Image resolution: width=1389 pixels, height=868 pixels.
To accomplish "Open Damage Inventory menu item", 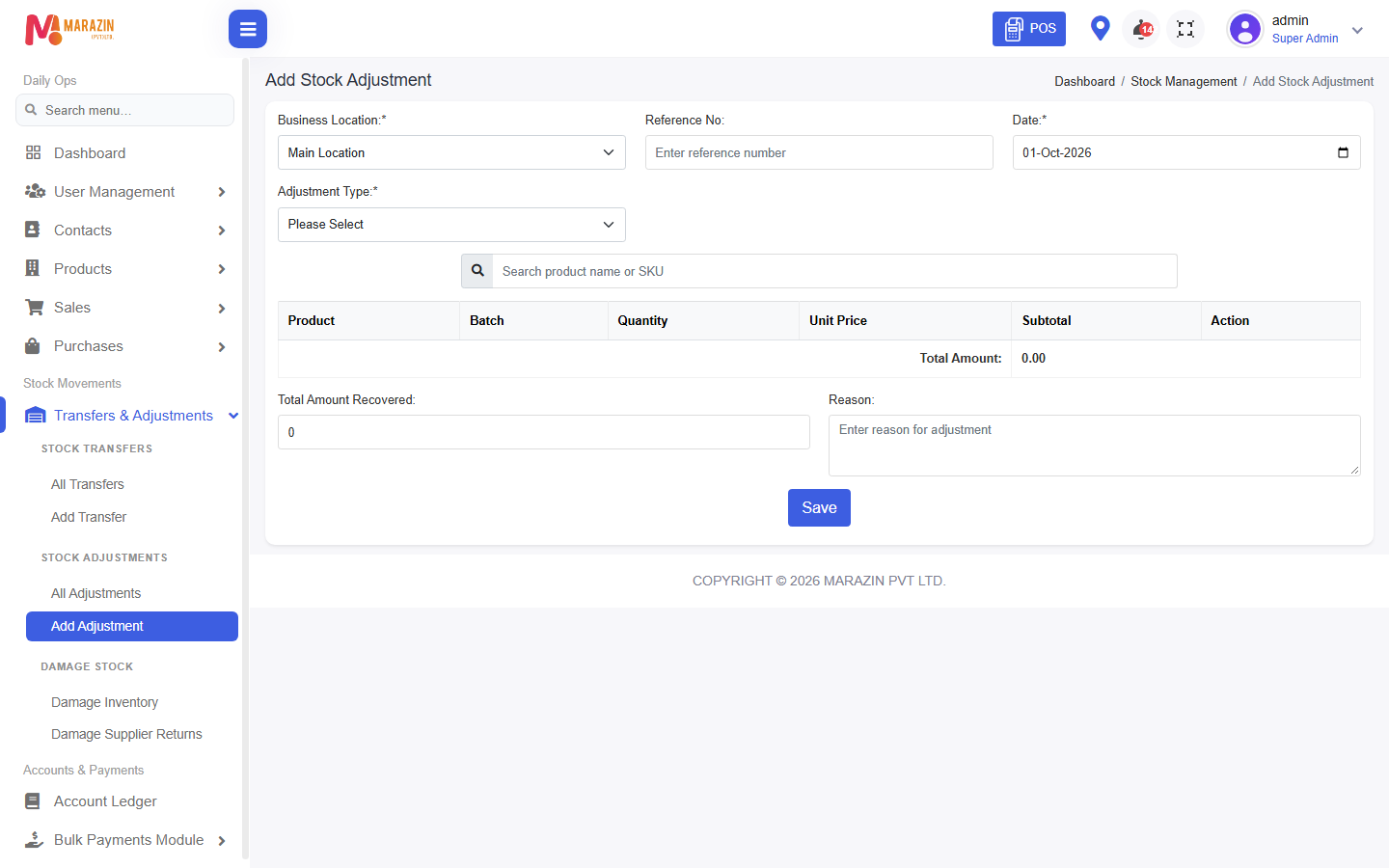I will 104,702.
